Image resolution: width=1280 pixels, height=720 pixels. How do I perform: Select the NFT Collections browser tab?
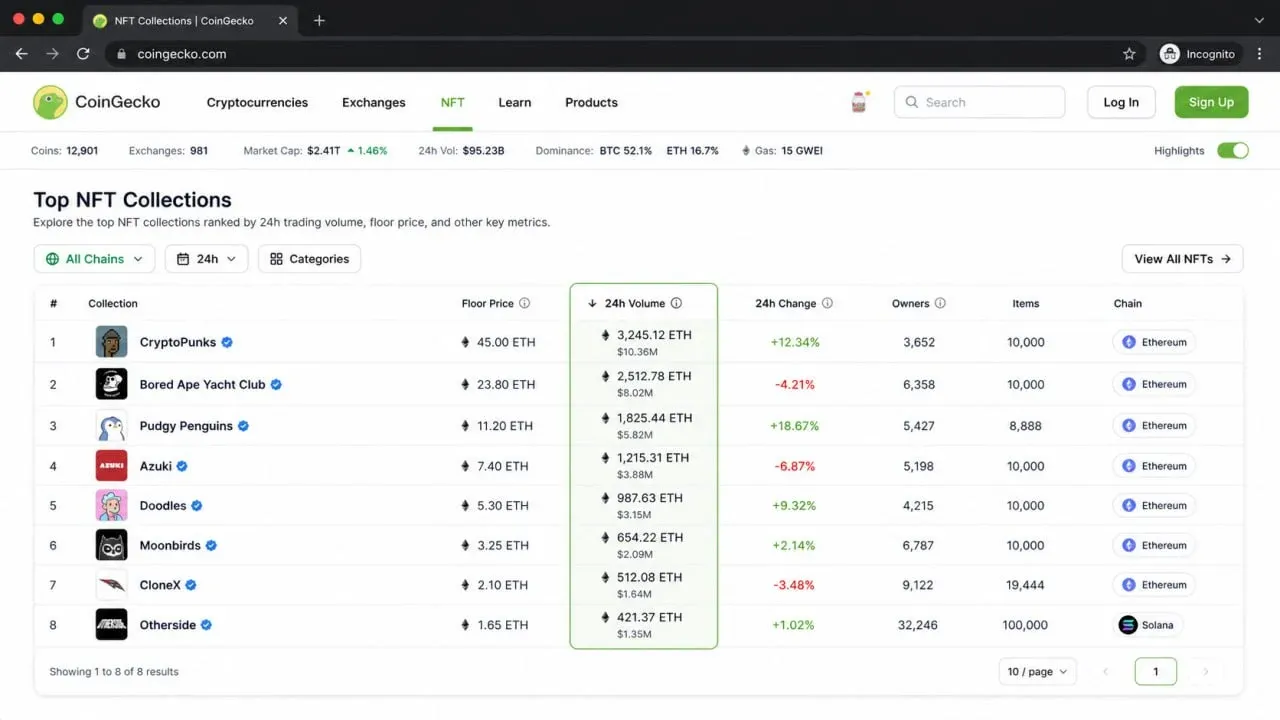190,20
